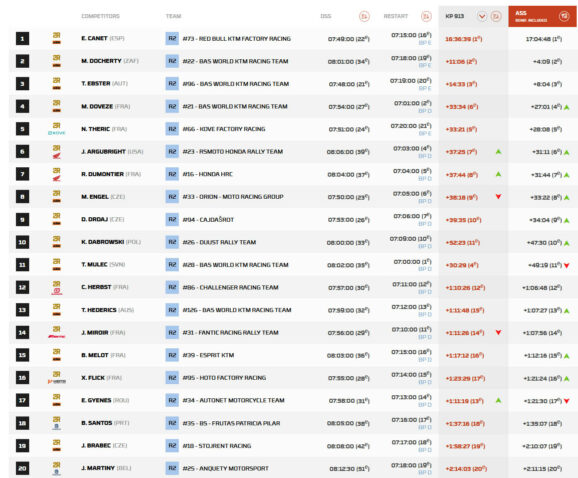
Task: Open the KP 913 waypoint dropdown chevron
Action: (x=482, y=16)
